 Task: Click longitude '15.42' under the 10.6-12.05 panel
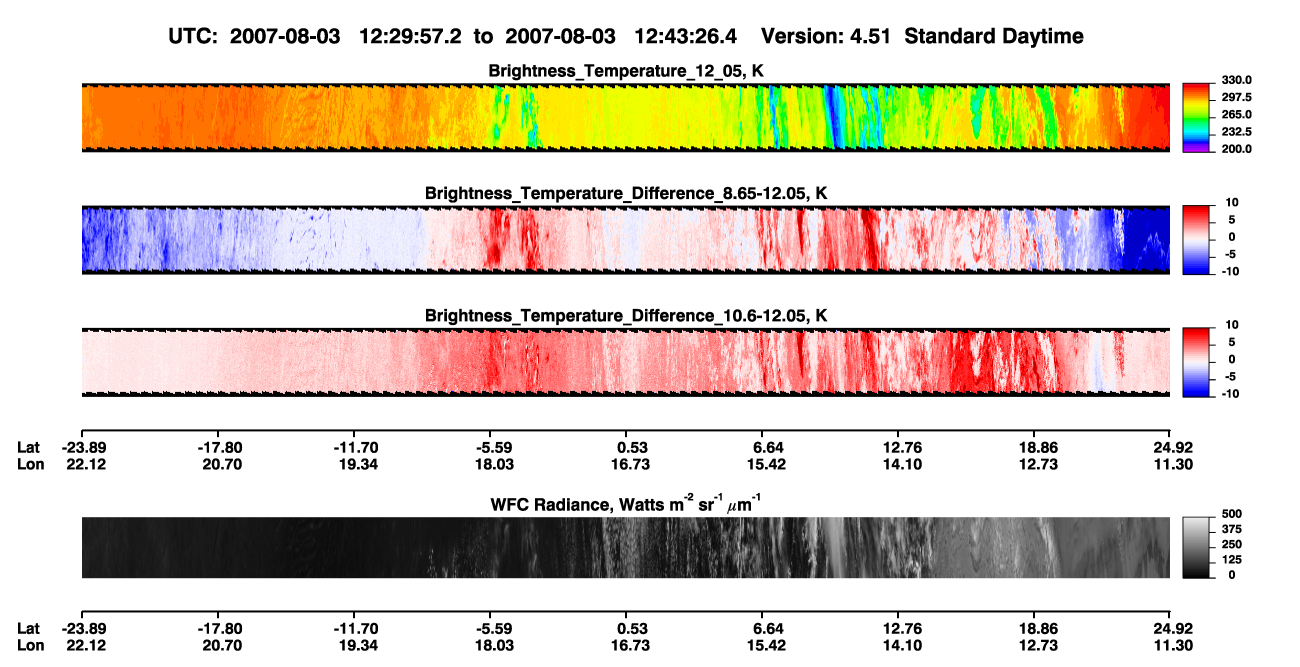(x=768, y=464)
